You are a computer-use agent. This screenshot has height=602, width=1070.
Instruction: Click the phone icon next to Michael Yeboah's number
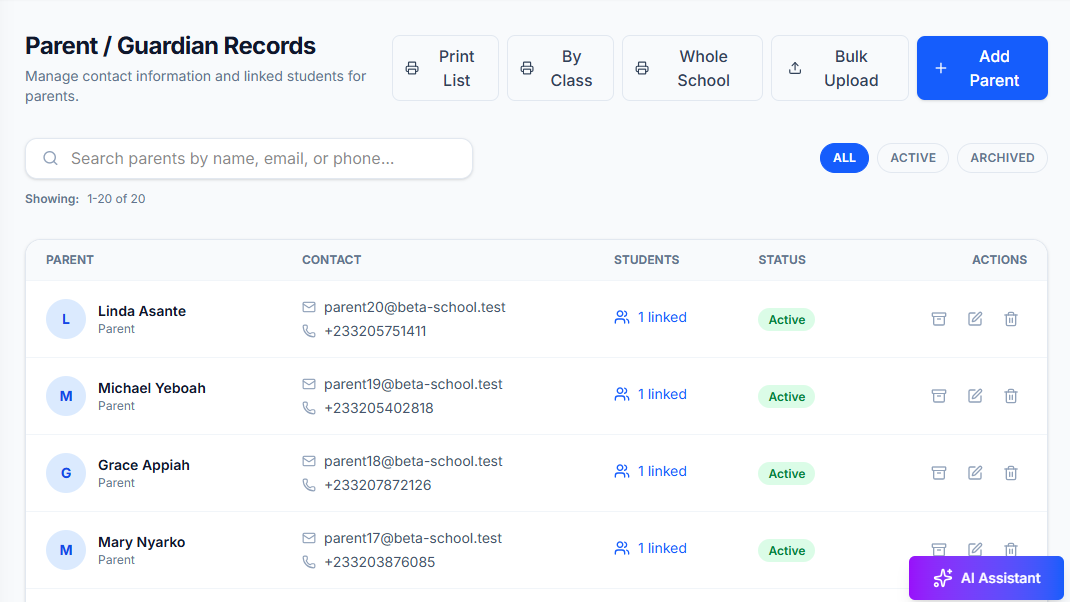click(x=309, y=409)
